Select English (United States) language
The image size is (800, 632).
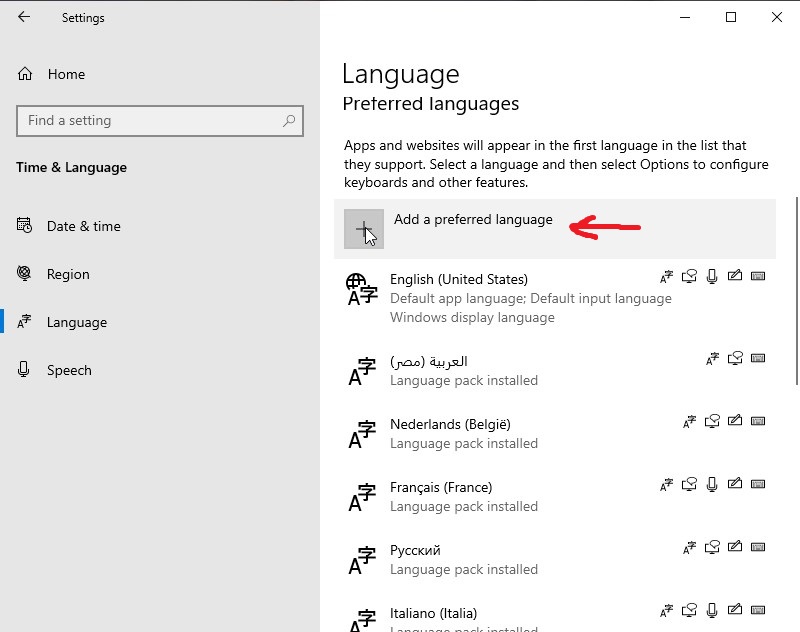[x=555, y=298]
